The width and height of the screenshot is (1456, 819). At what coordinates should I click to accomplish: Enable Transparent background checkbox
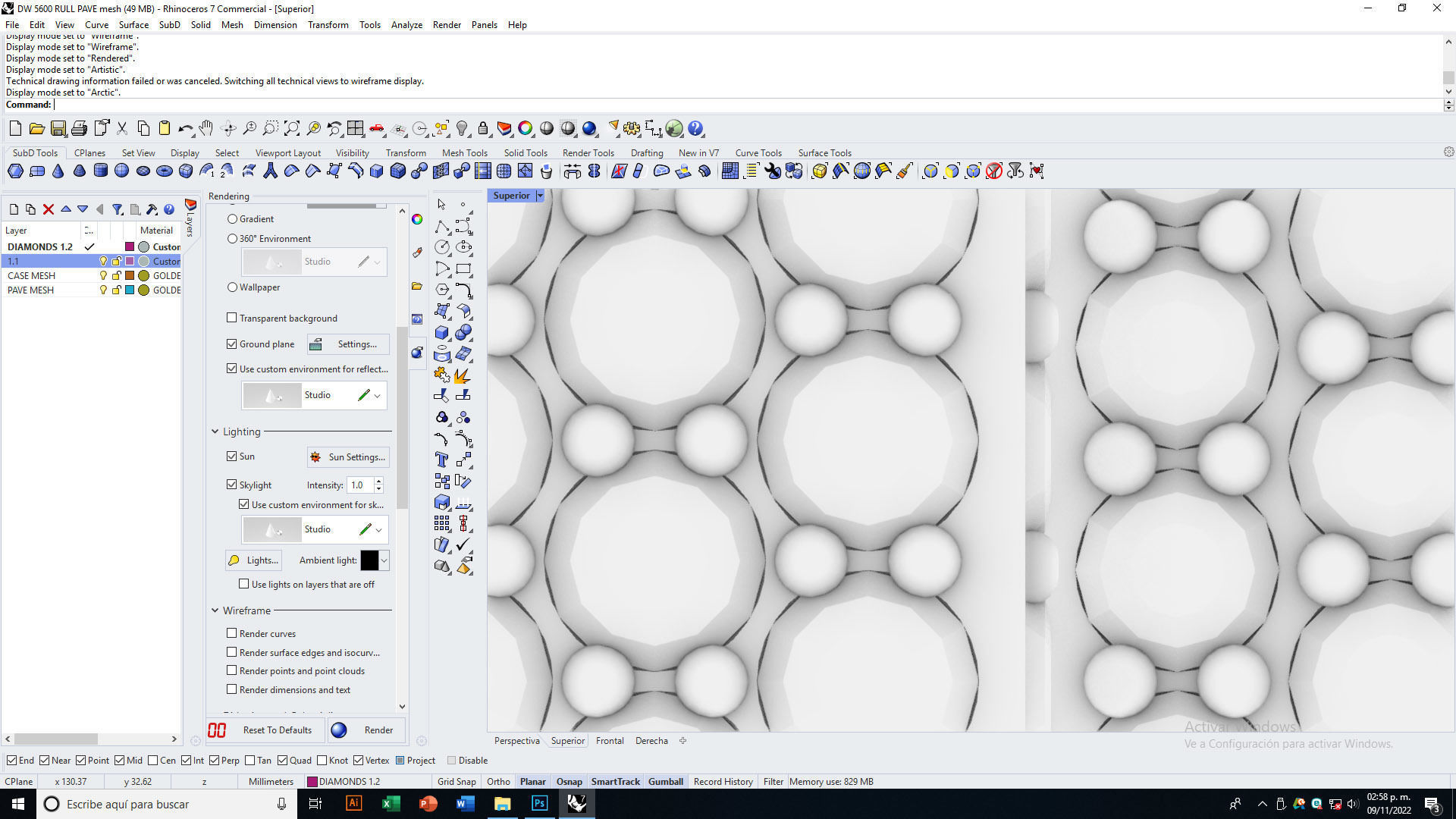[232, 318]
